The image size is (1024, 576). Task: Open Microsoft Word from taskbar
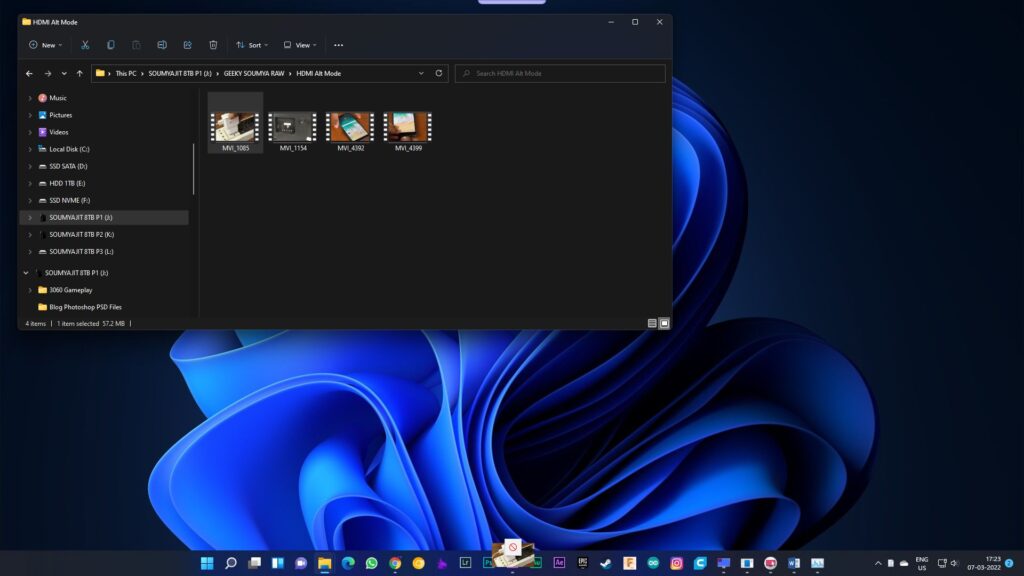click(x=793, y=563)
